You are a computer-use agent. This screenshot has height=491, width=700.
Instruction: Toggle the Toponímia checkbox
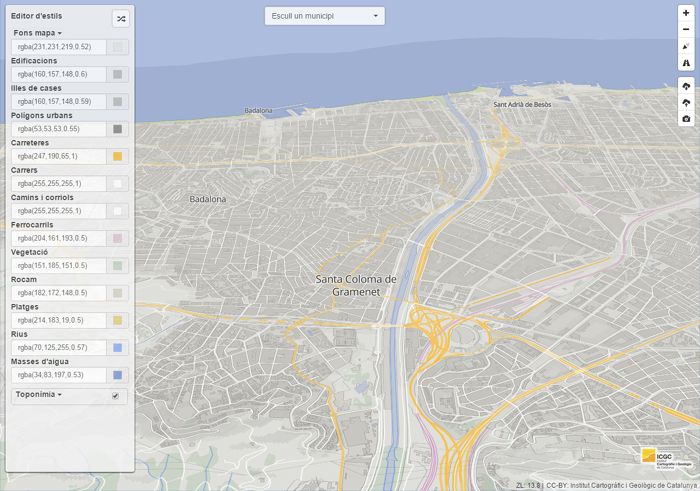coord(116,396)
